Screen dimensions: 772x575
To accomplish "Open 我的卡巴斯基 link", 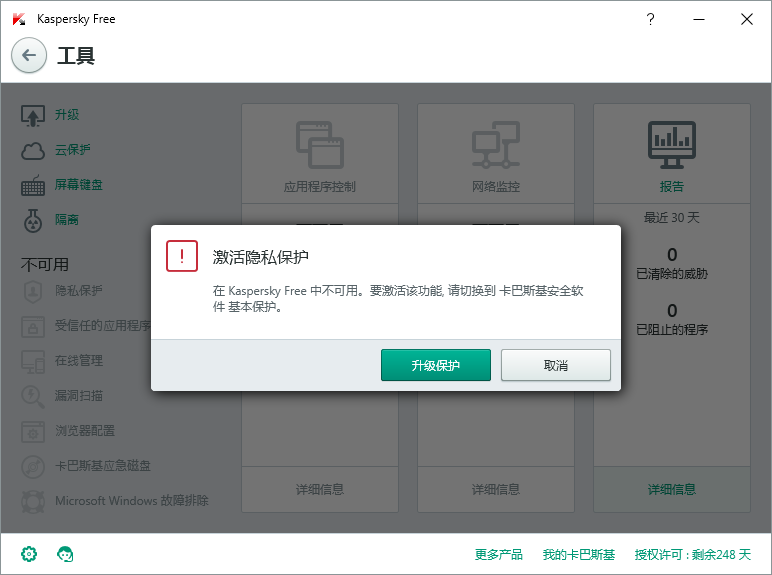I will [578, 555].
